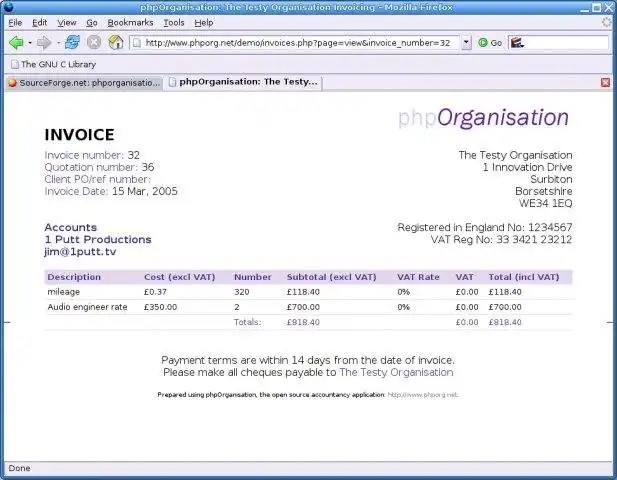Click the Done status bar message
Viewport: 617px width, 480px height.
(x=19, y=468)
